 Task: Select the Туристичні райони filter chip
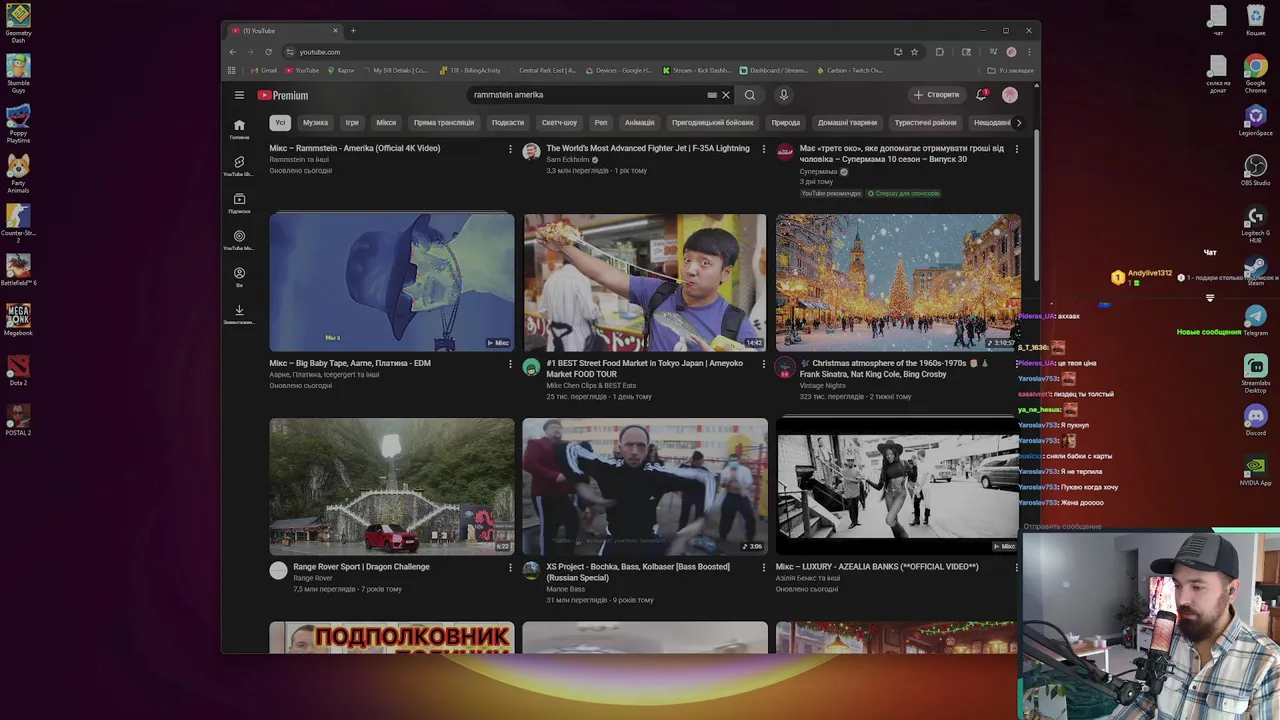tap(926, 123)
